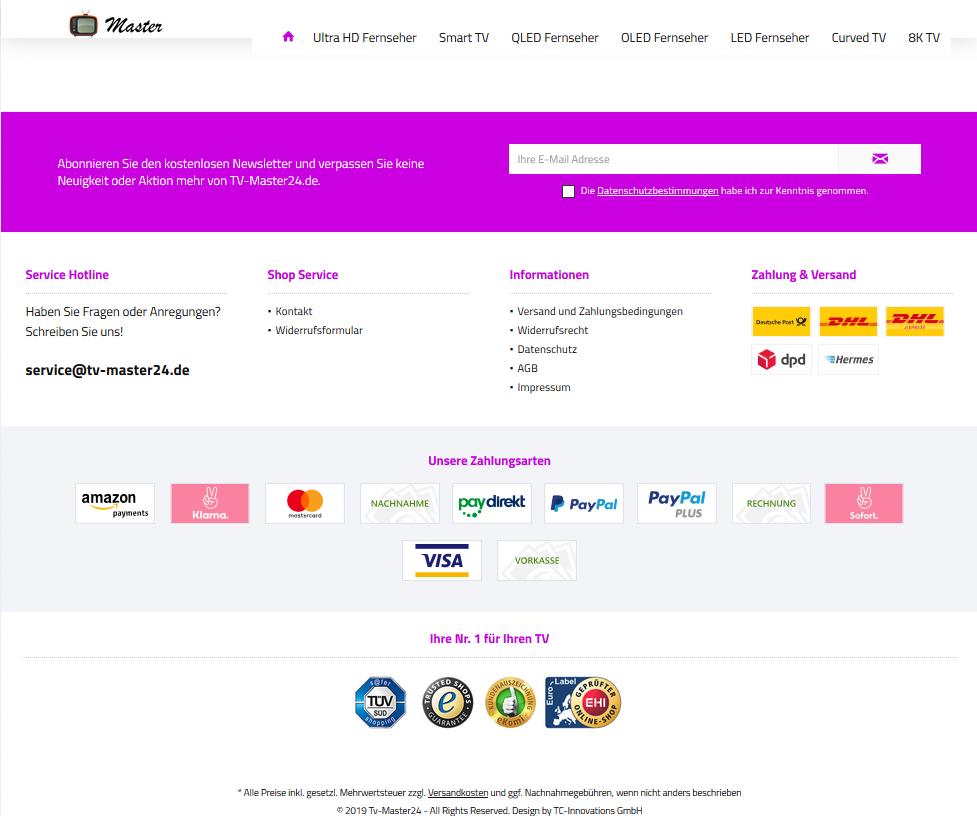Viewport: 977px width, 816px height.
Task: Click the Versandkosten link in footer note
Action: (458, 792)
